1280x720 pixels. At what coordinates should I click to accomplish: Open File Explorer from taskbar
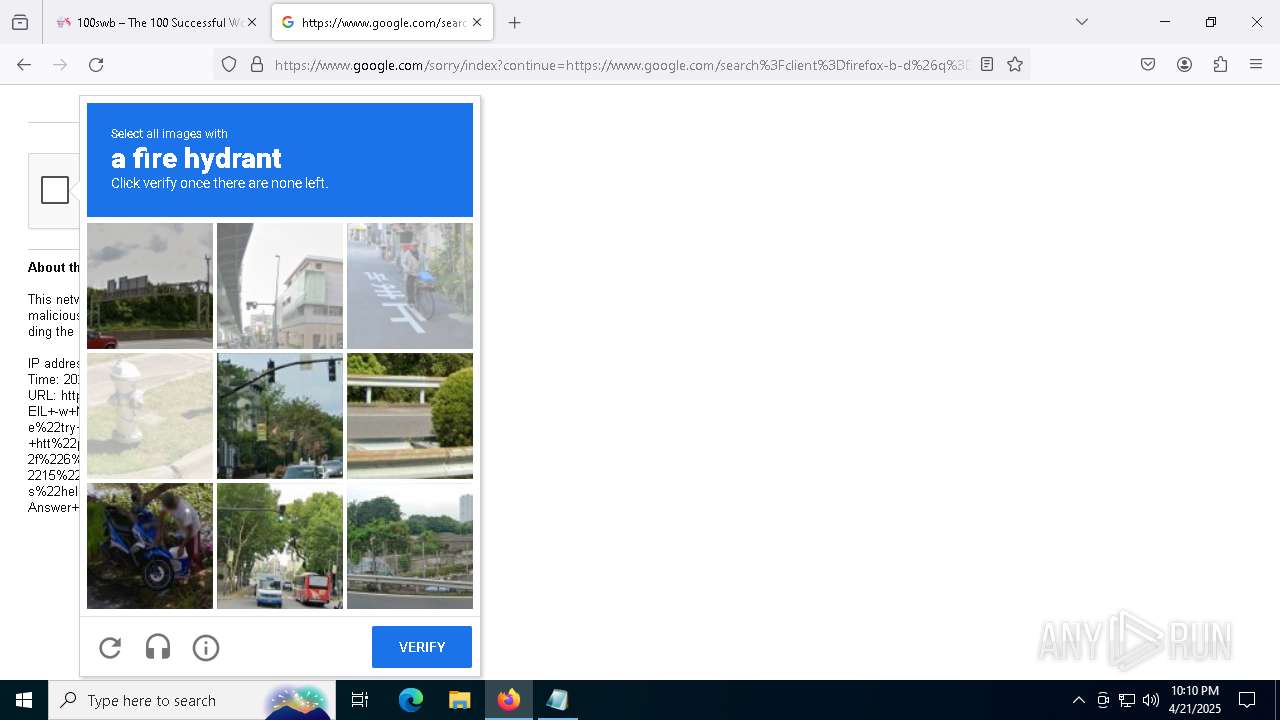(459, 700)
